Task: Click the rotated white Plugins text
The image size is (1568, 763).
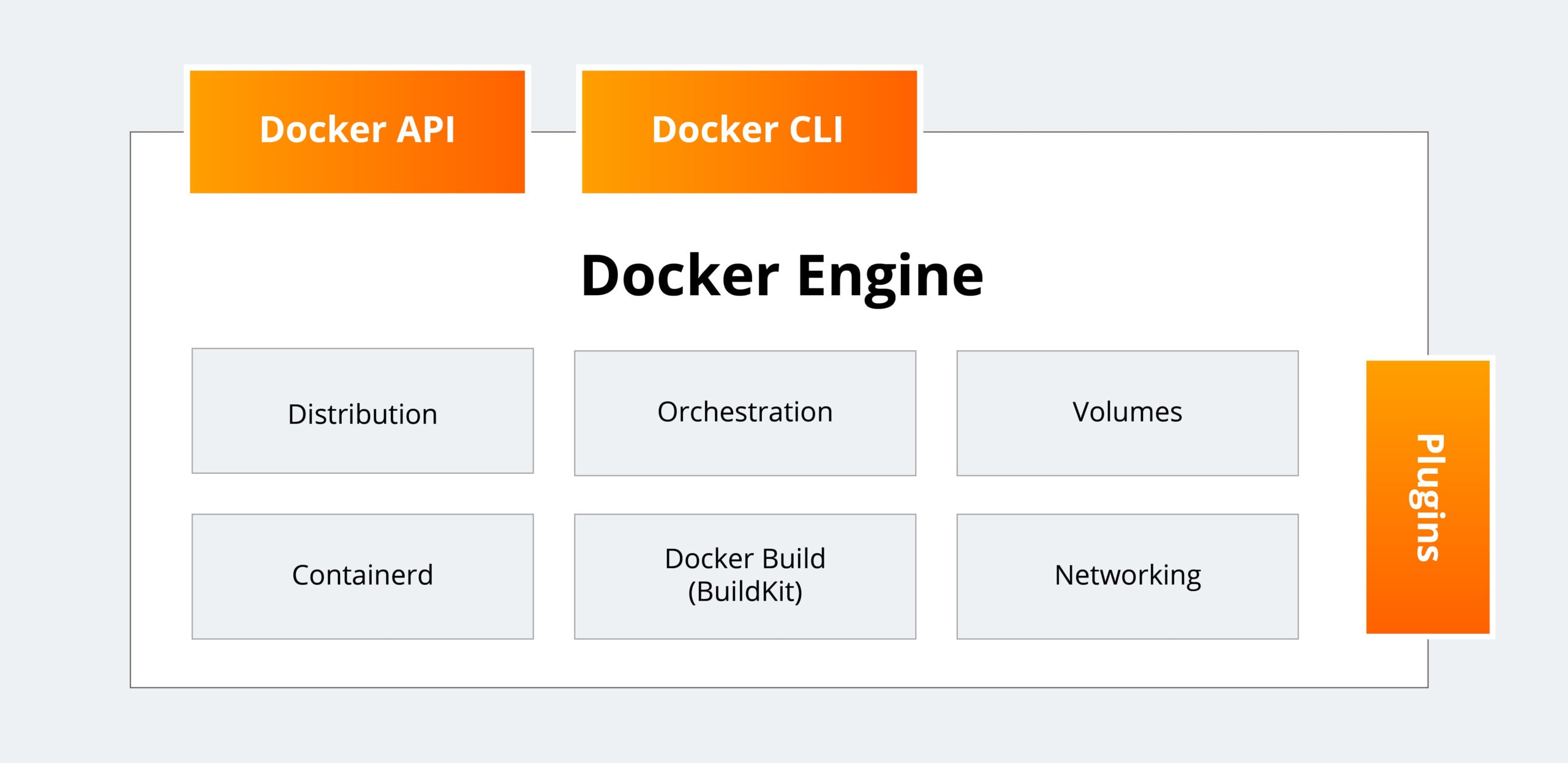Action: coord(1430,497)
